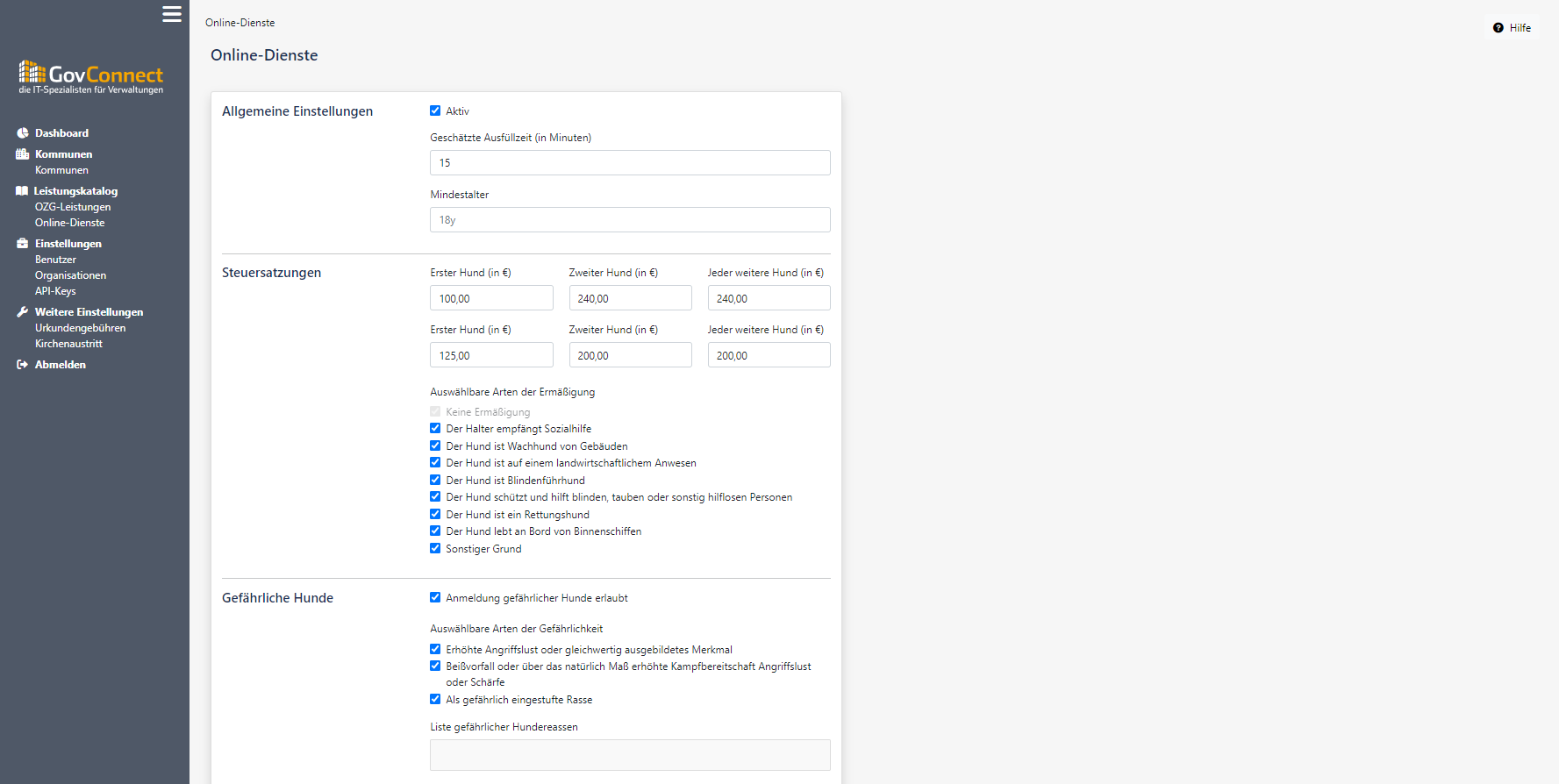The height and width of the screenshot is (784, 1559).
Task: Select Online-Dienste in the sidebar
Action: 69,223
